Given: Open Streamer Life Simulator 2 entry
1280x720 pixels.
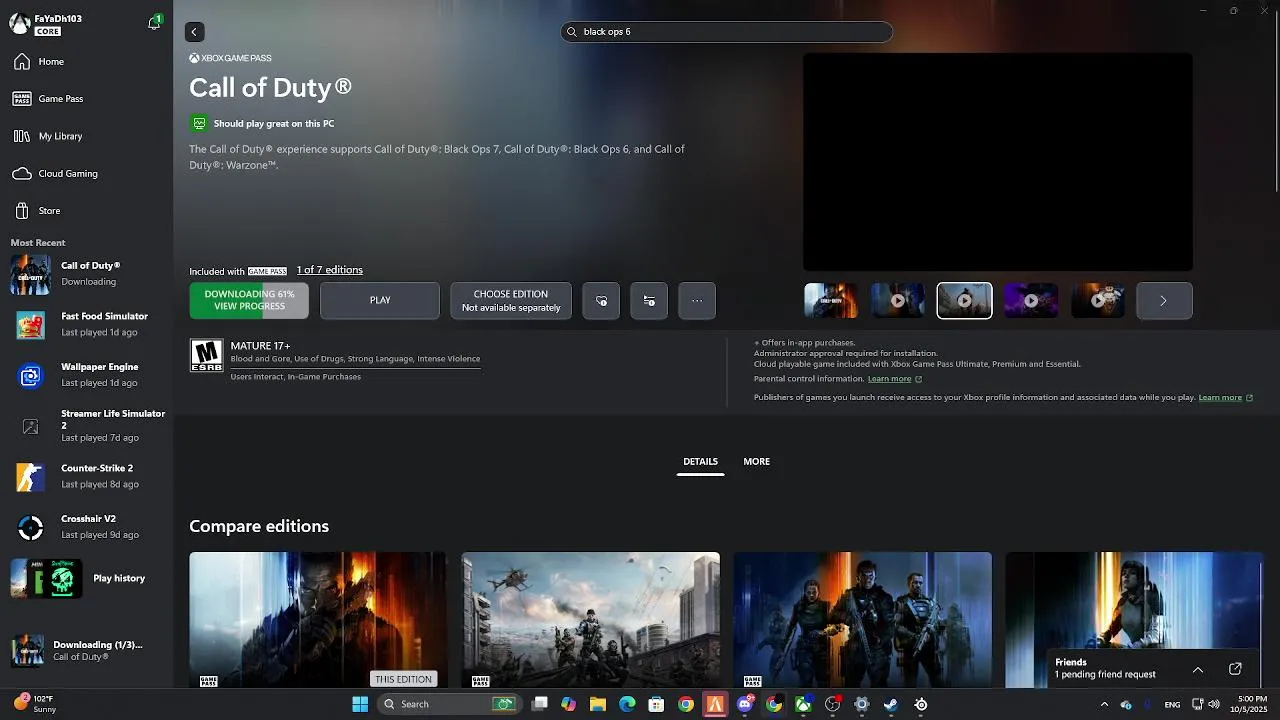Looking at the screenshot, I should (x=86, y=426).
